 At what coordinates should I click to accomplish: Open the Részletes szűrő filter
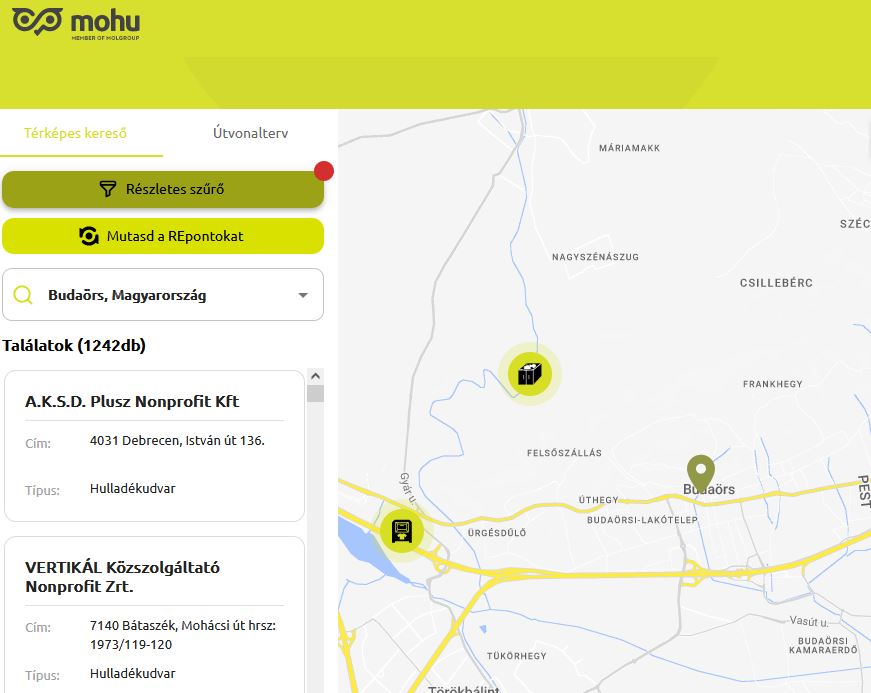coord(163,189)
